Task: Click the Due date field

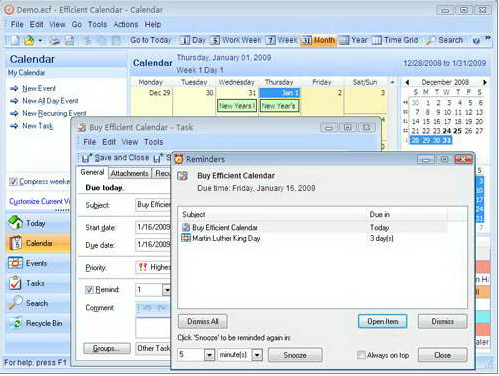Action: click(153, 245)
